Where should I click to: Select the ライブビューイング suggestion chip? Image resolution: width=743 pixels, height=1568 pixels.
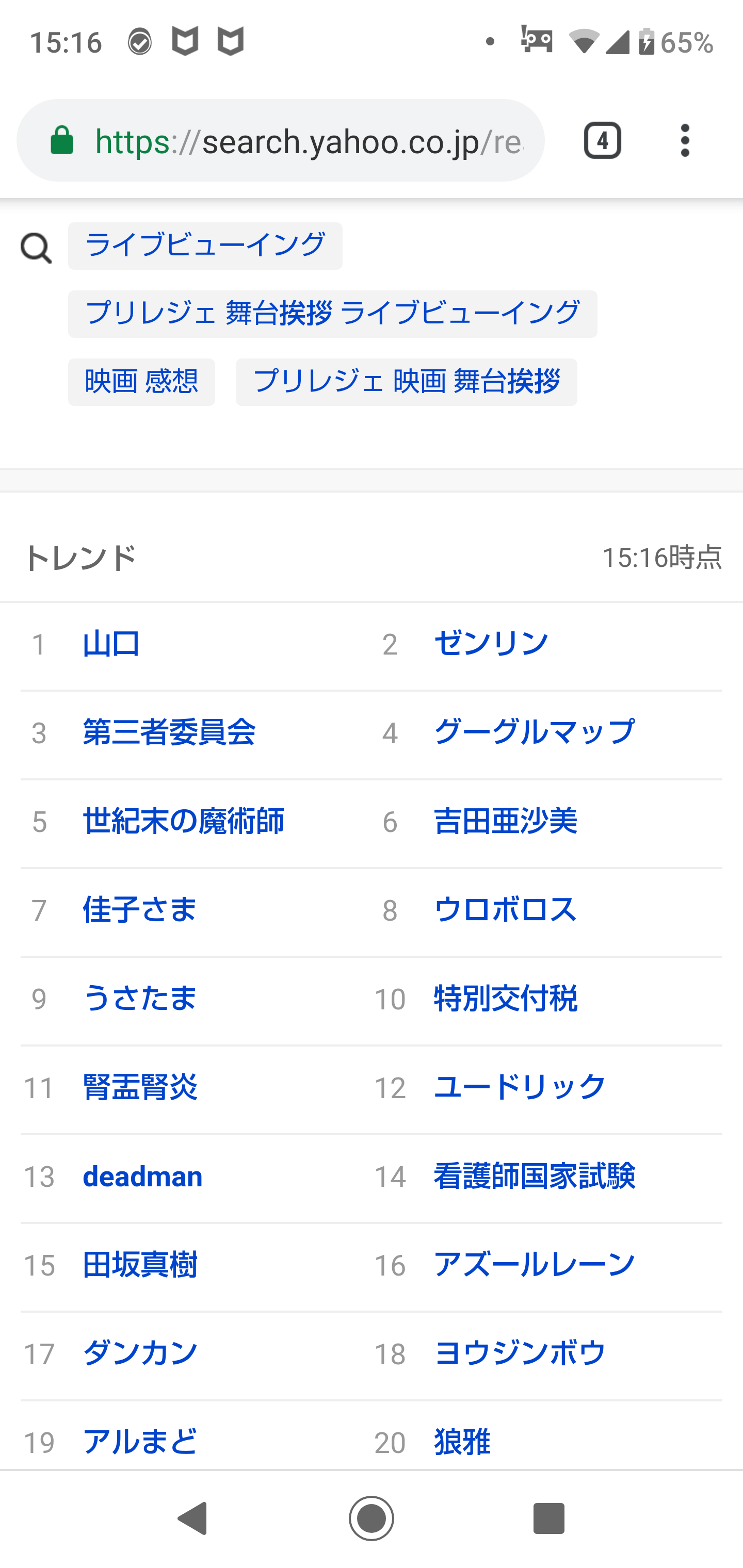coord(205,246)
